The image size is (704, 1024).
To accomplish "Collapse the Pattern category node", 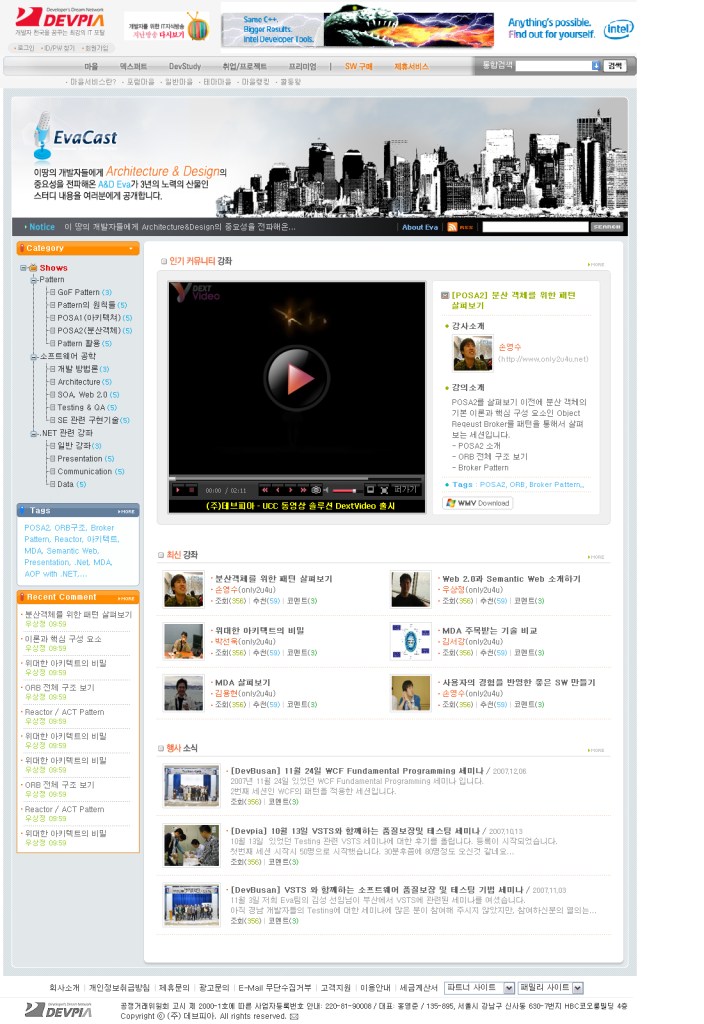I will [33, 280].
